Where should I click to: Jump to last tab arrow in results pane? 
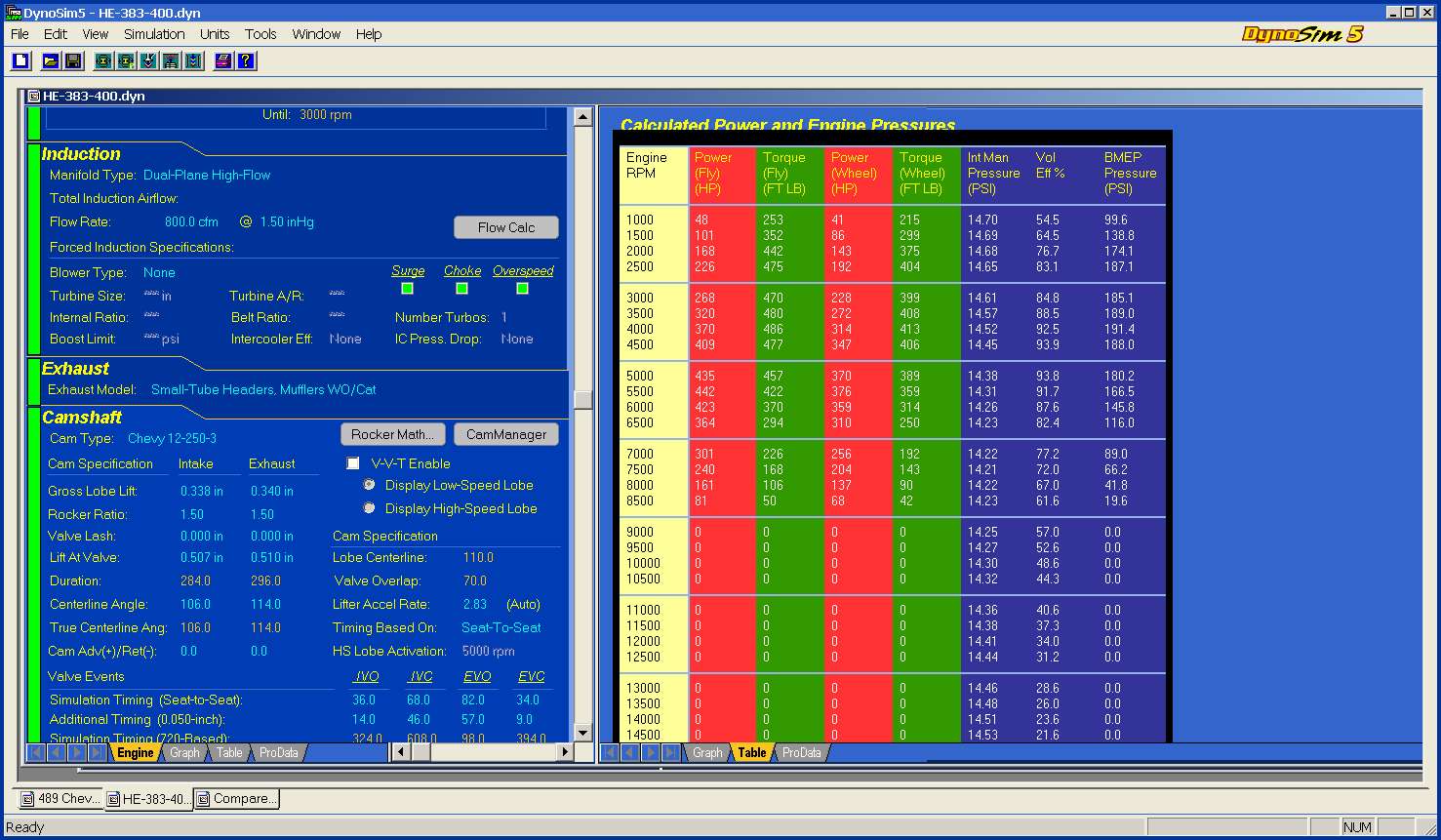pyautogui.click(x=671, y=752)
